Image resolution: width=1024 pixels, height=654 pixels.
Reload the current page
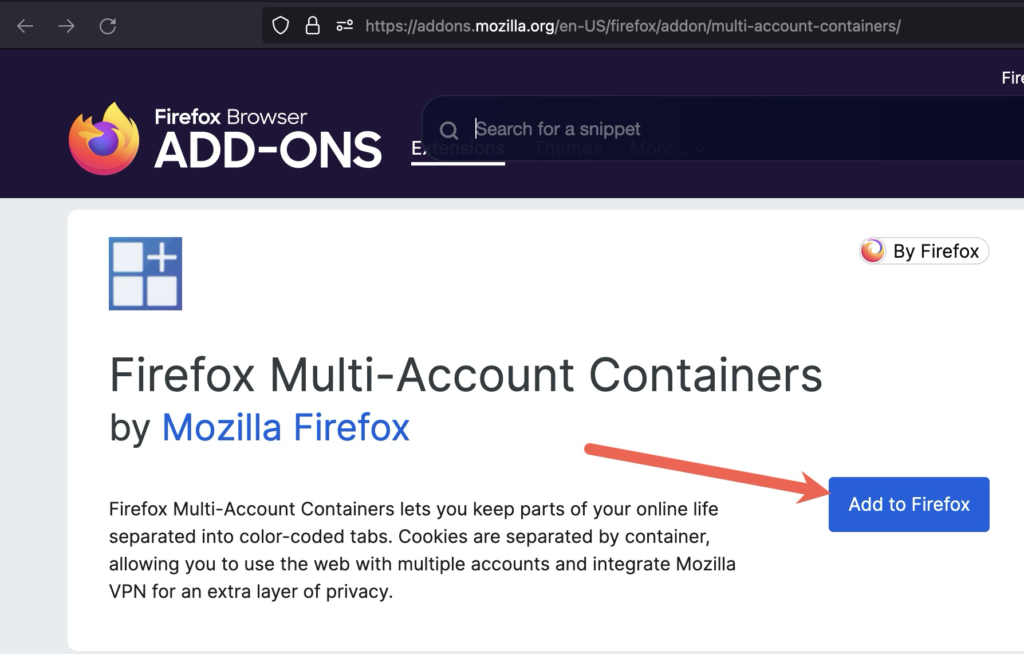[108, 26]
